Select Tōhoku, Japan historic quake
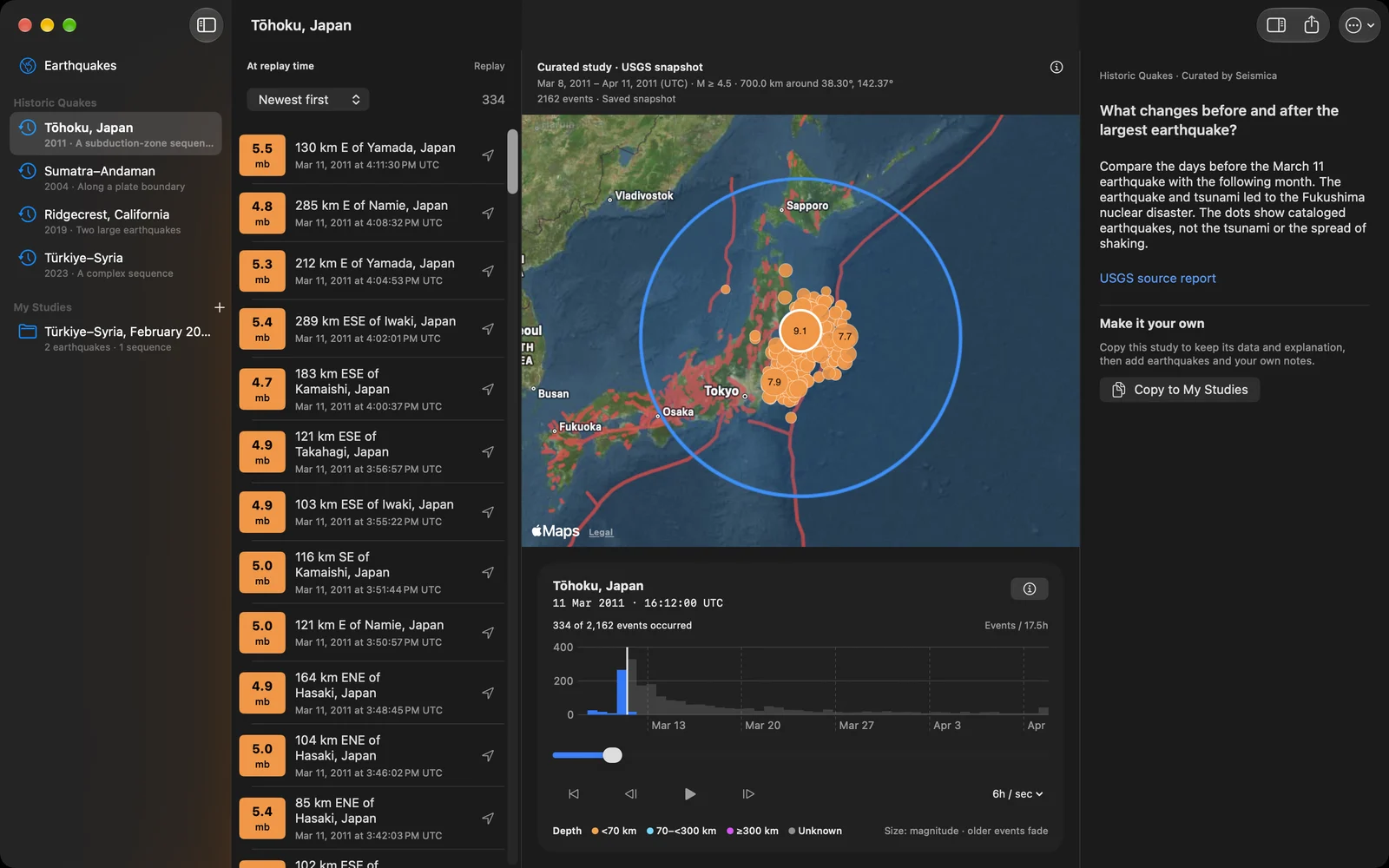1389x868 pixels. (115, 134)
